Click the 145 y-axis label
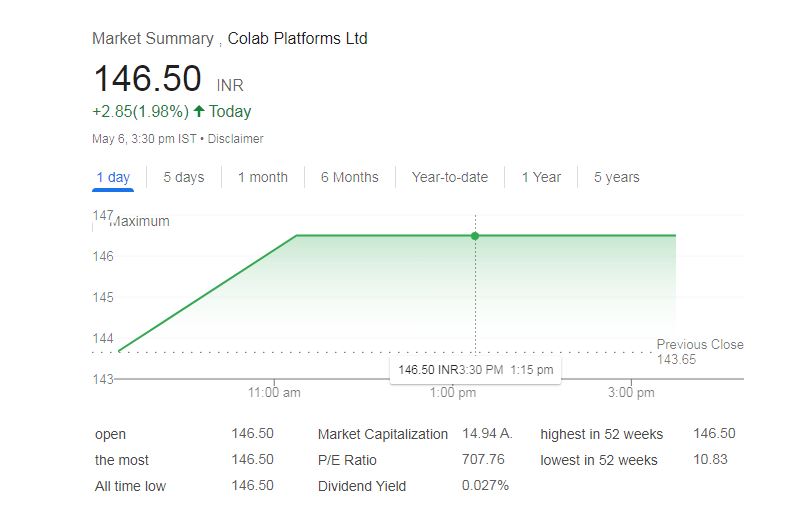The height and width of the screenshot is (517, 789). coord(103,297)
